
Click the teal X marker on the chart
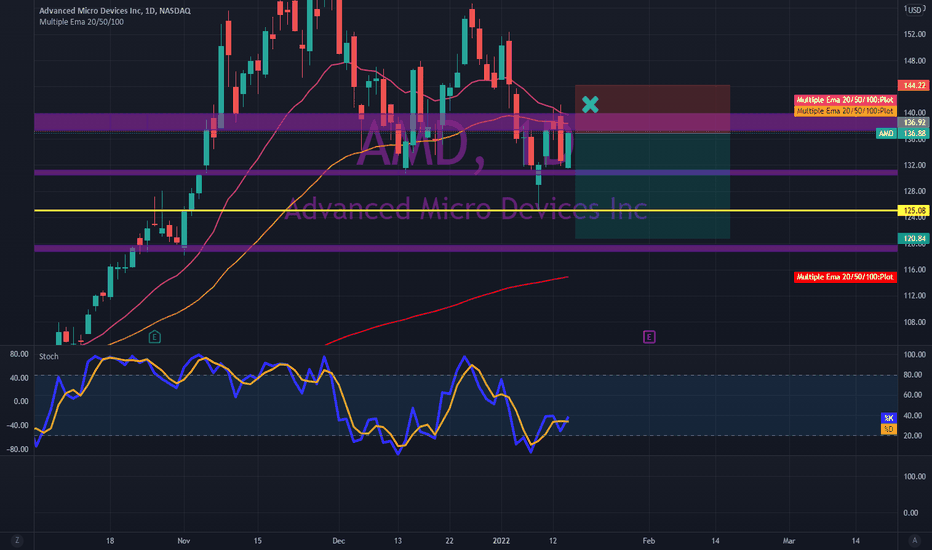[590, 105]
